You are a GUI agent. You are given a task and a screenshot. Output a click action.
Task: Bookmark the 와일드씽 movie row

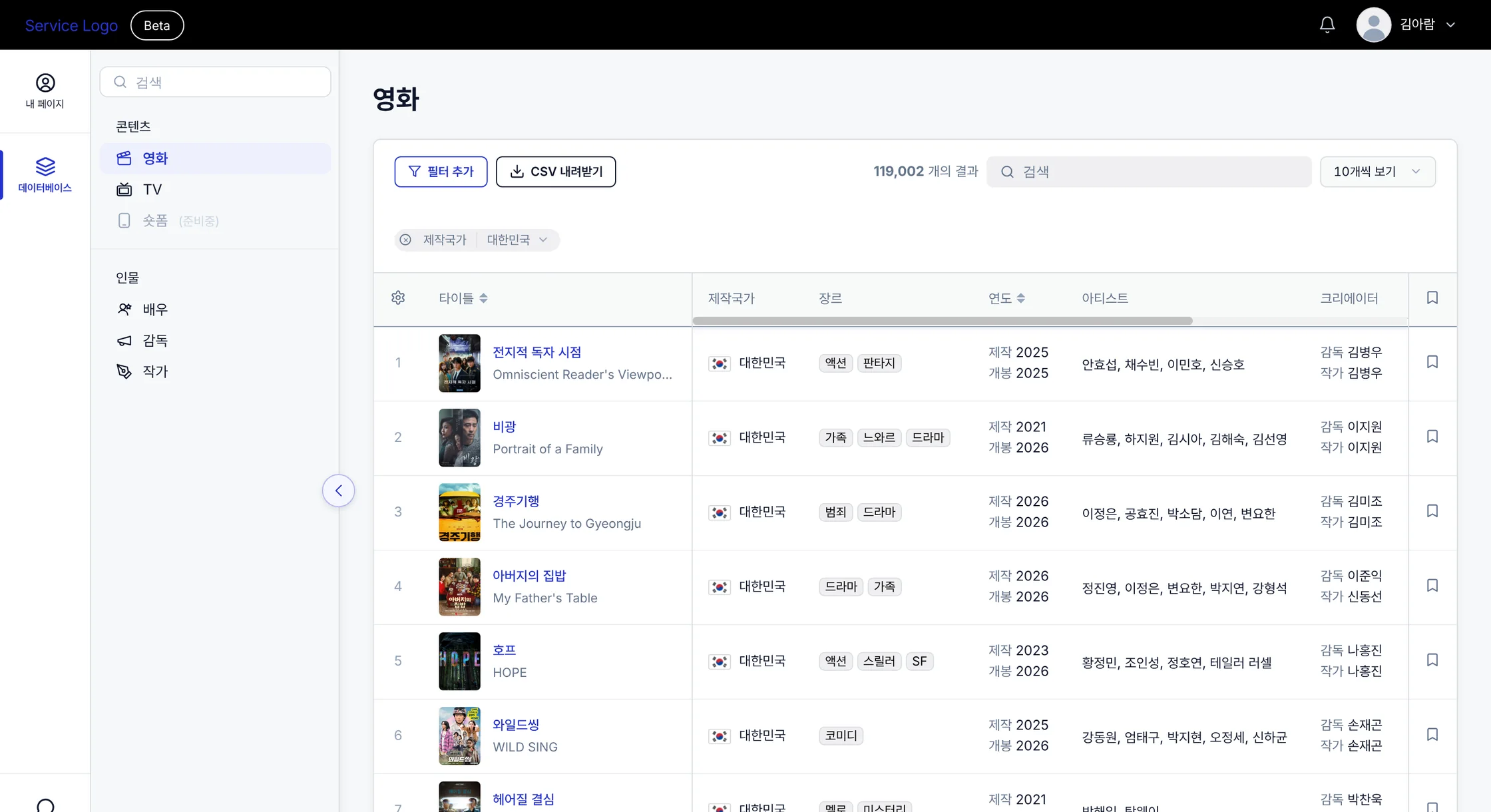[x=1432, y=734]
